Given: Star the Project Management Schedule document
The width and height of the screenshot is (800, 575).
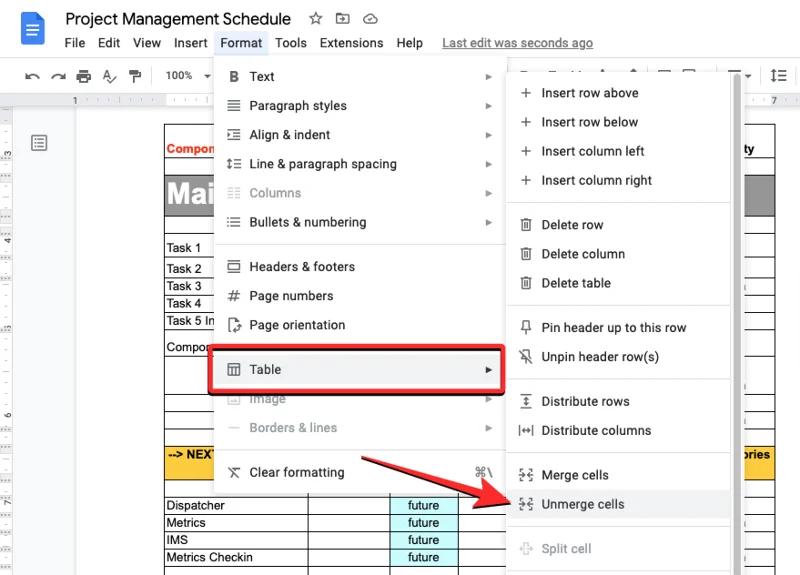Looking at the screenshot, I should 316,19.
